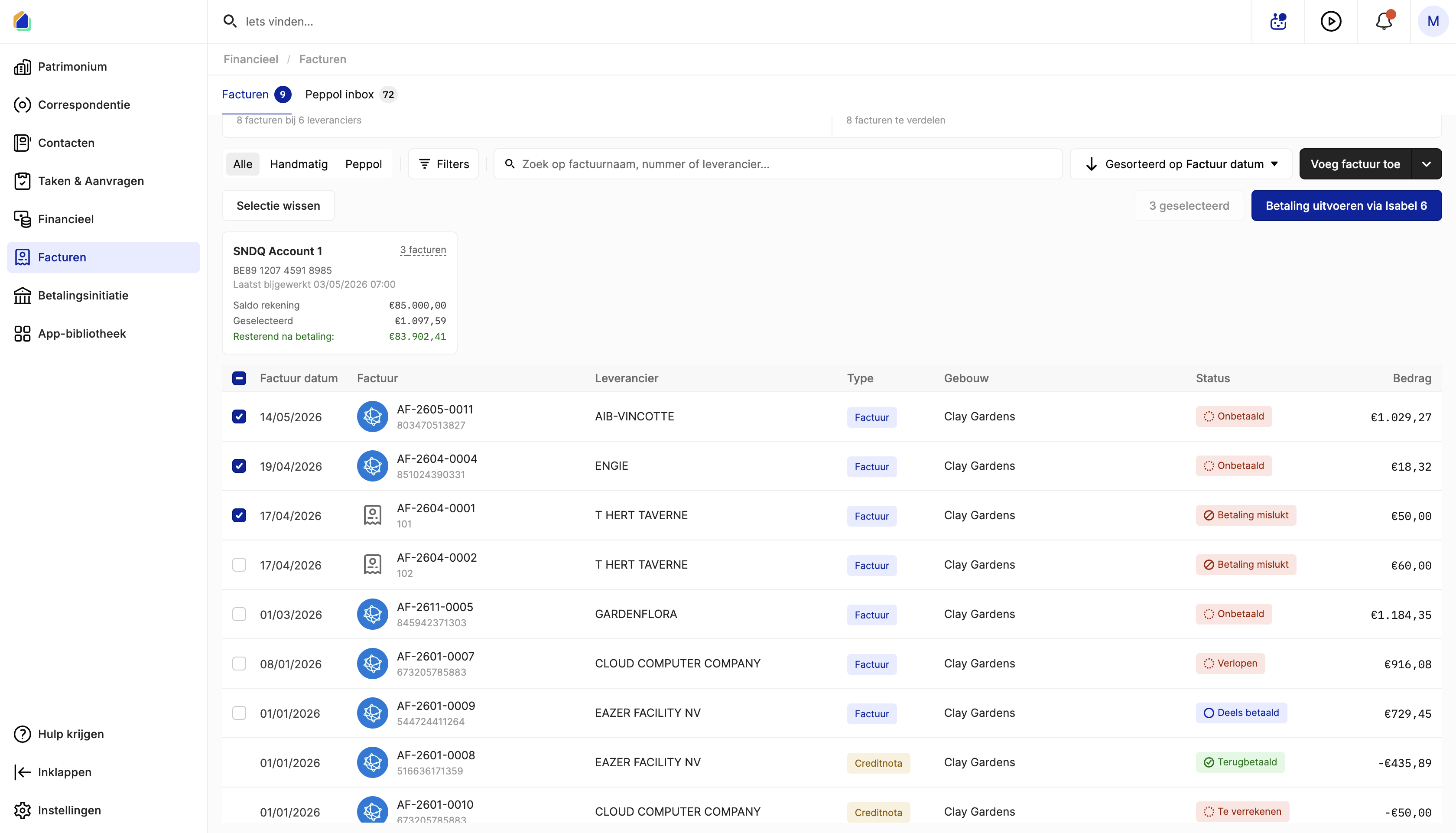Screen dimensions: 1456x833
Task: Click Factuur datum column header
Action: pos(299,378)
